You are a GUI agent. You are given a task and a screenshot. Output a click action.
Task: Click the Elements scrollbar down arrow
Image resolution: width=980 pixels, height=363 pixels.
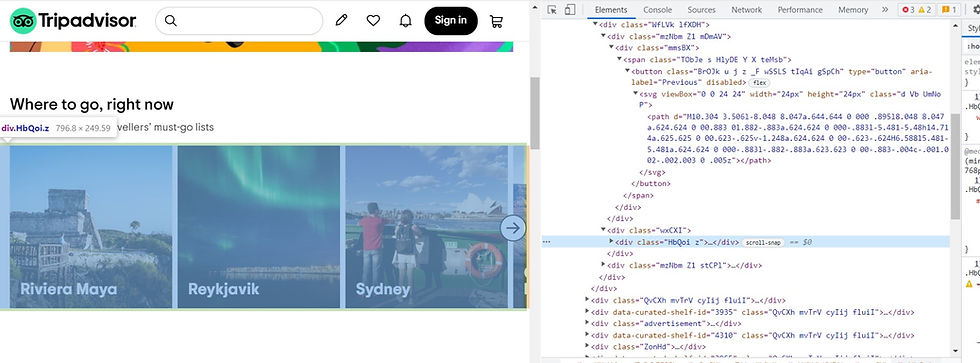(x=955, y=352)
